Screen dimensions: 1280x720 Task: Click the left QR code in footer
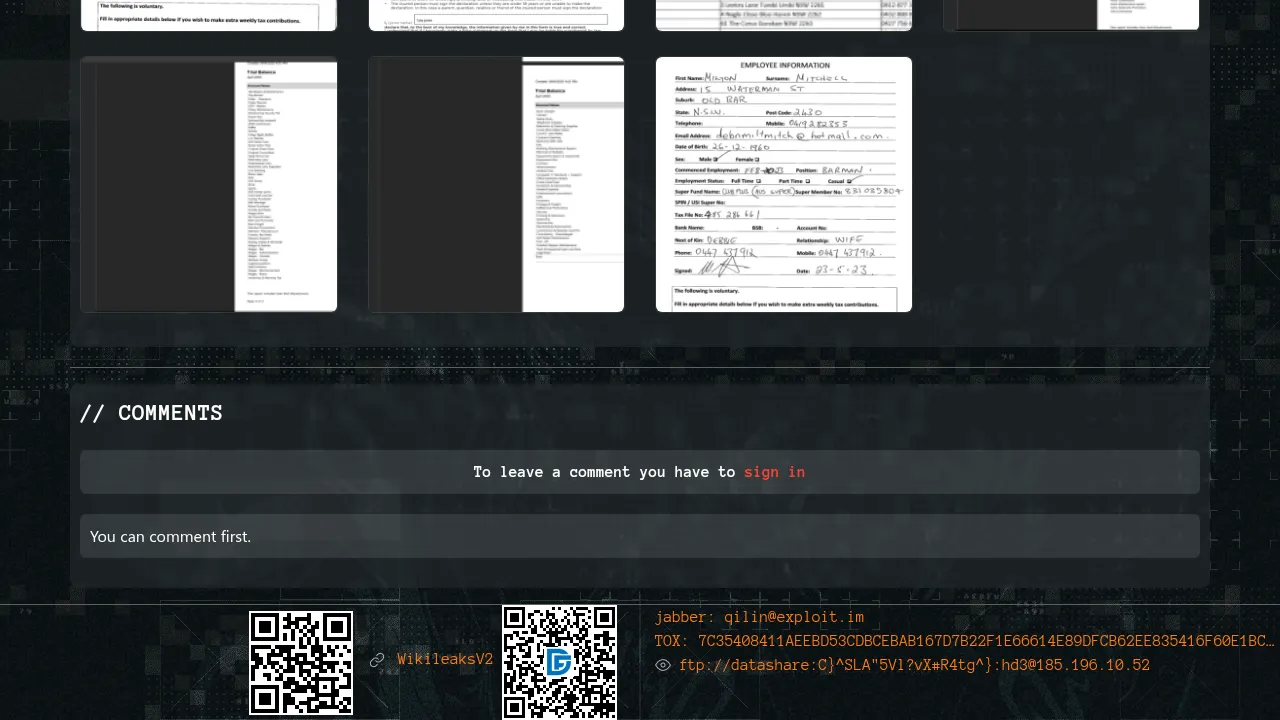click(x=301, y=663)
